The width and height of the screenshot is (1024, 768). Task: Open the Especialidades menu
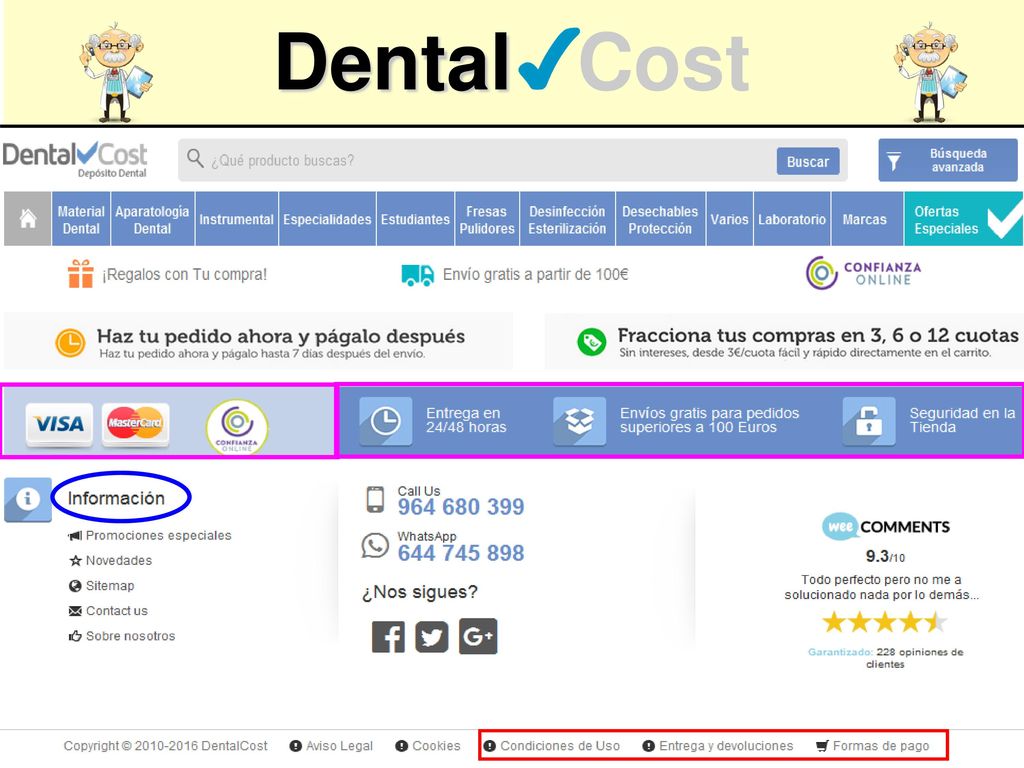[x=327, y=219]
